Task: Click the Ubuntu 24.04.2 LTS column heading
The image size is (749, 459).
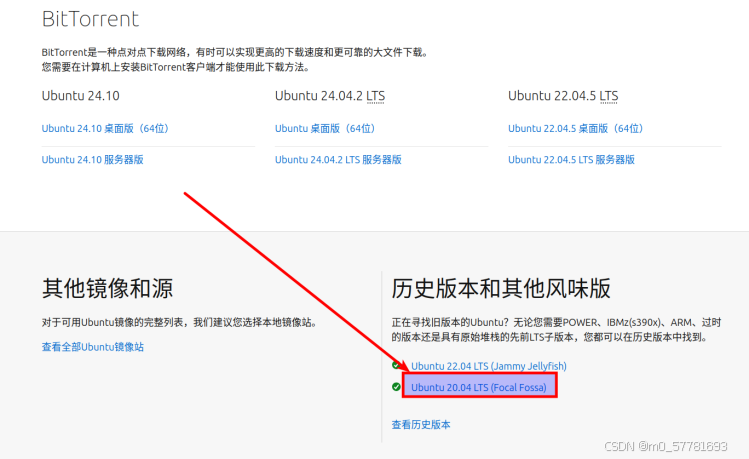Action: pyautogui.click(x=330, y=96)
